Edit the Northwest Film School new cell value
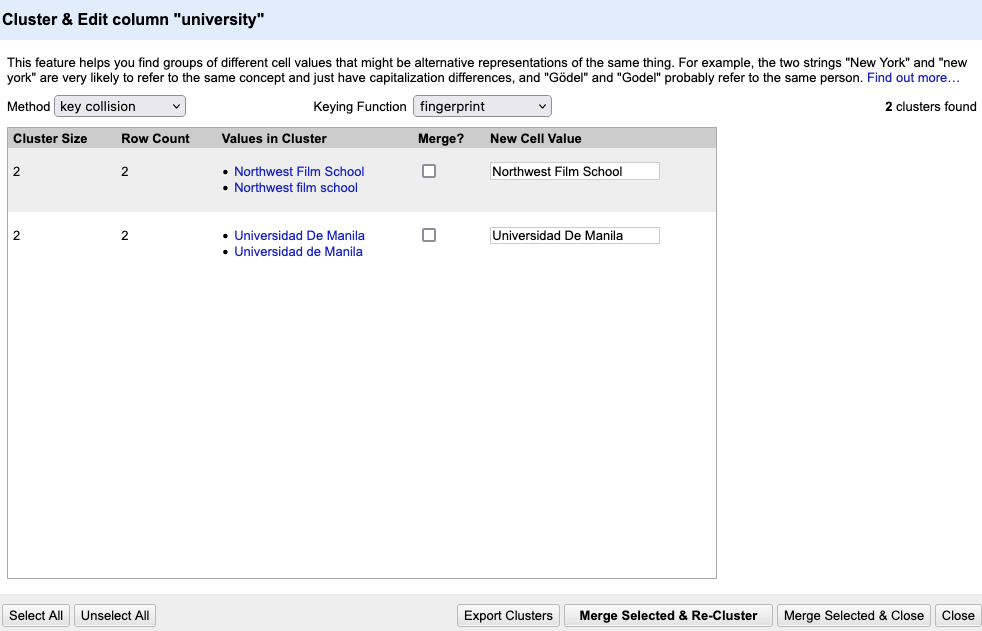 click(575, 172)
